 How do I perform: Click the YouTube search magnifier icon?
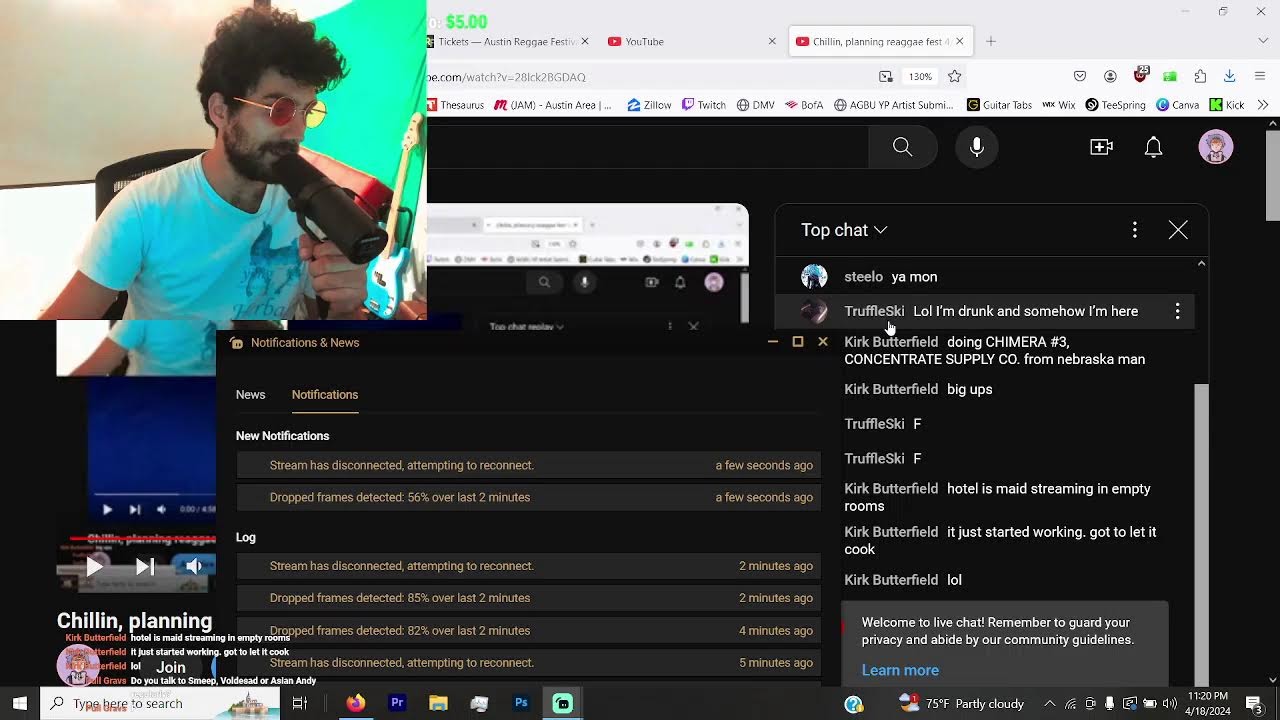(902, 147)
